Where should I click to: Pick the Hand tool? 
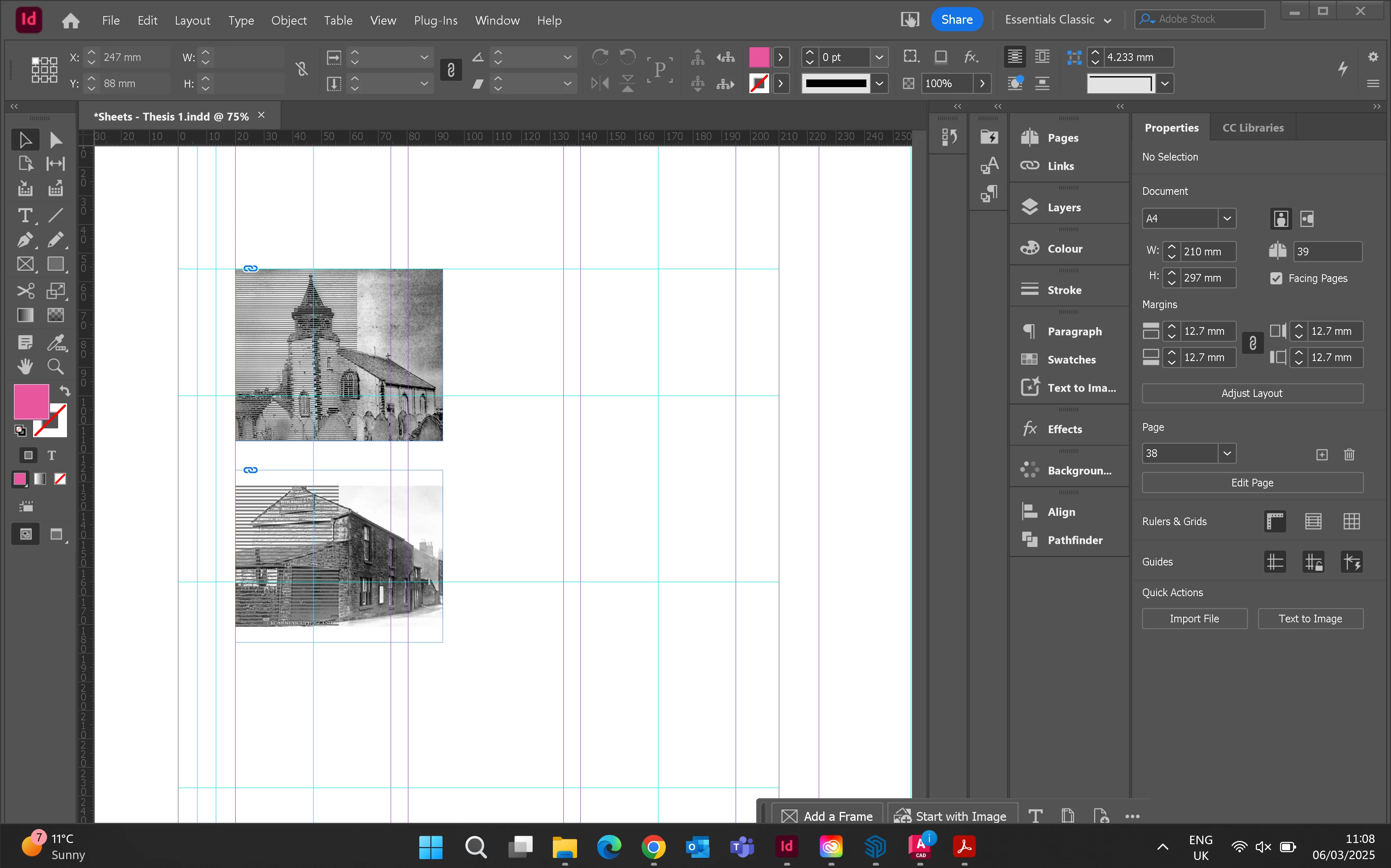point(25,366)
